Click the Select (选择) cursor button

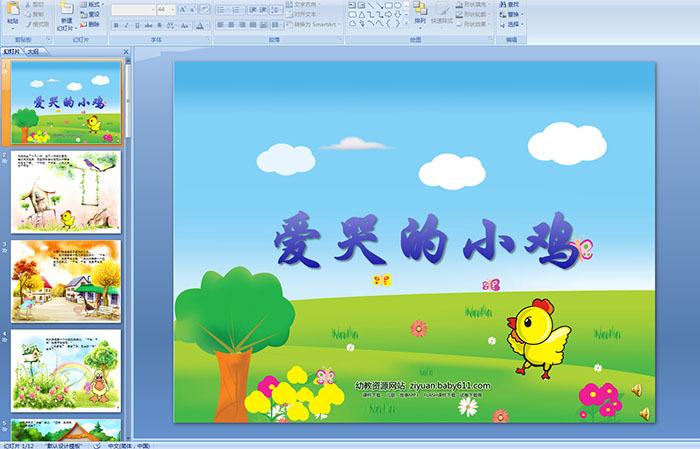512,24
